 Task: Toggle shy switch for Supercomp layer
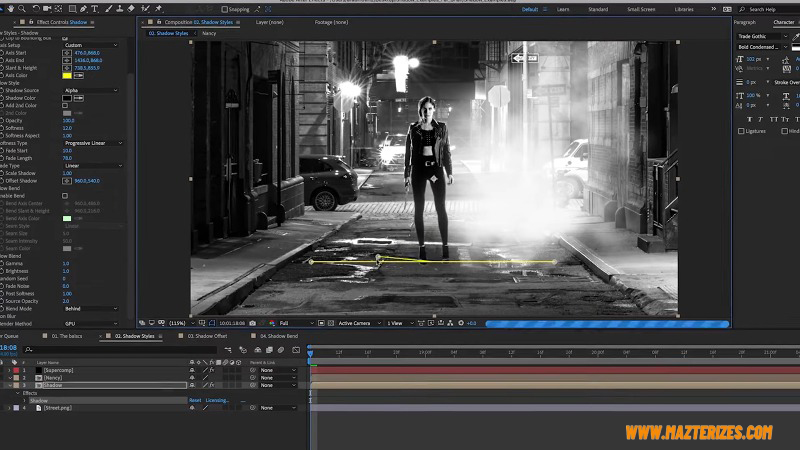click(192, 370)
